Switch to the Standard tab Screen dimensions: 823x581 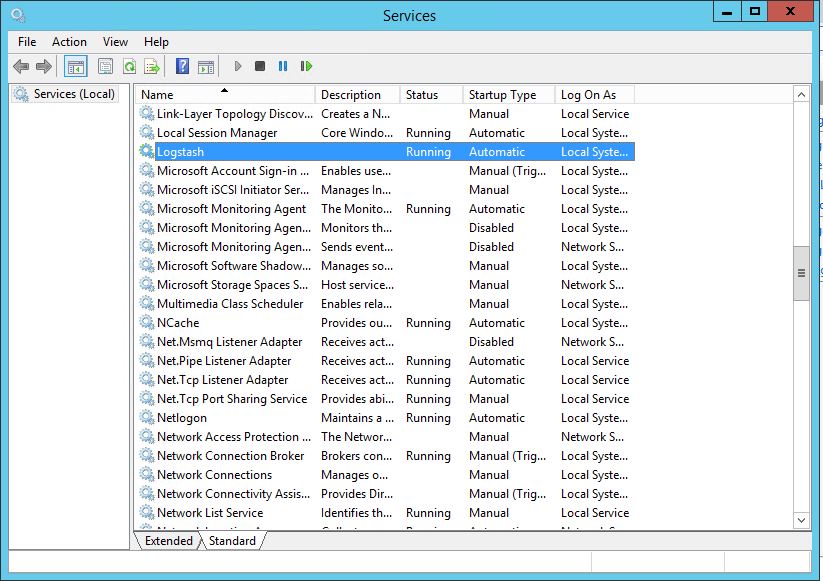232,541
